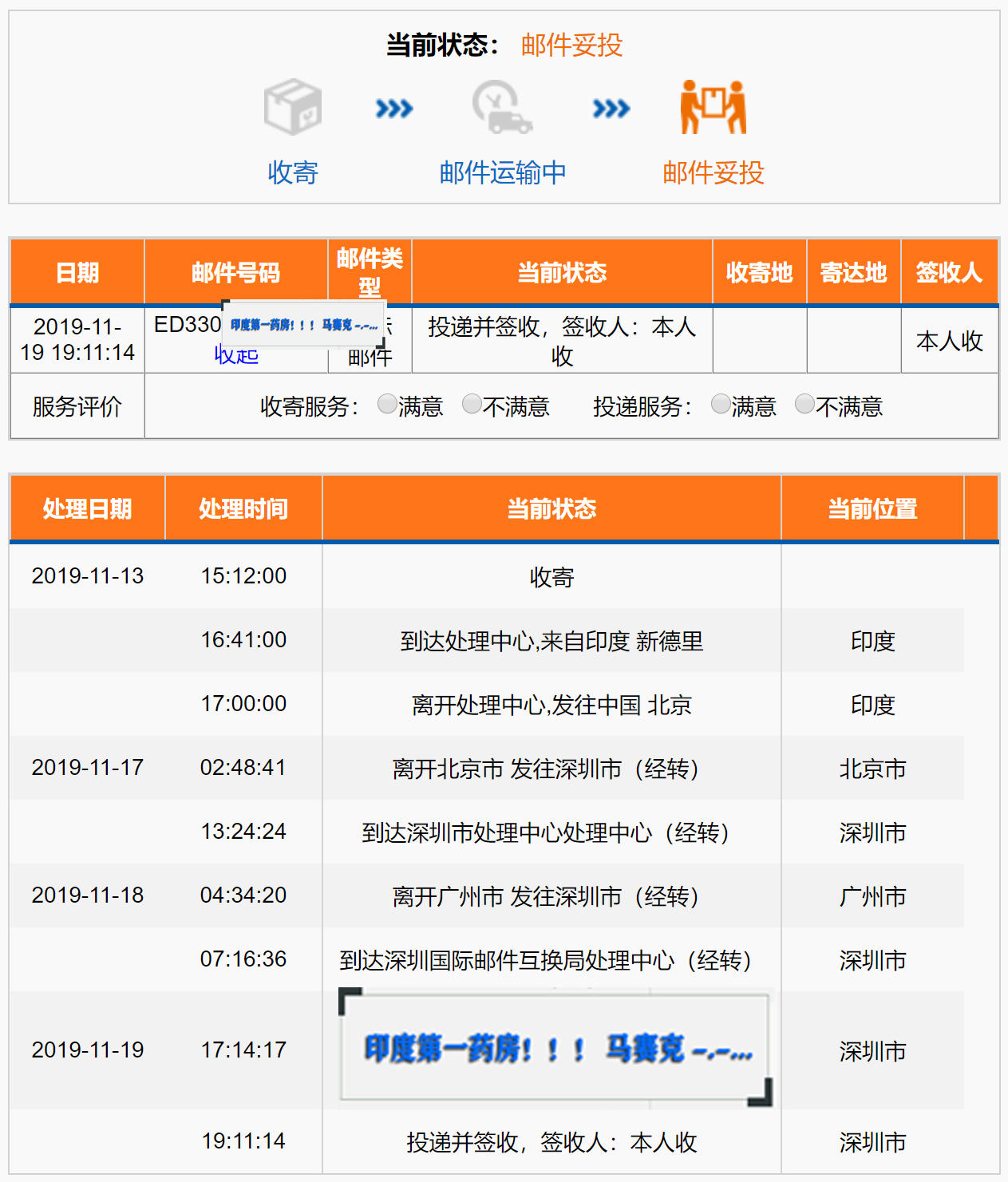This screenshot has height=1182, width=1008.
Task: Click the 签收人 column header
Action: point(949,272)
